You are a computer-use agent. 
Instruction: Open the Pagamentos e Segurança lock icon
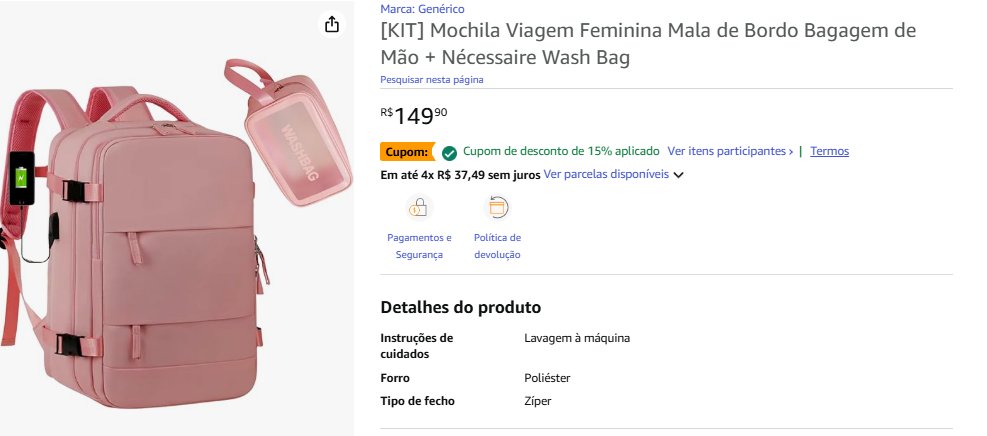pos(419,207)
